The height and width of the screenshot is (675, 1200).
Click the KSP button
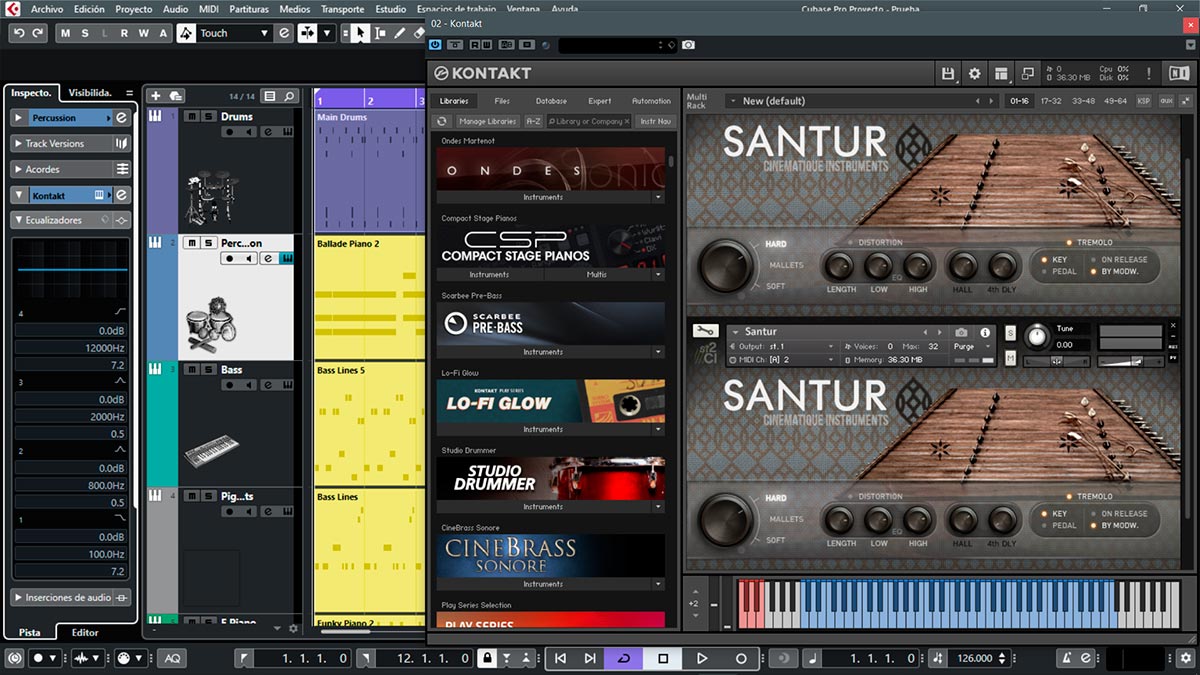1143,101
